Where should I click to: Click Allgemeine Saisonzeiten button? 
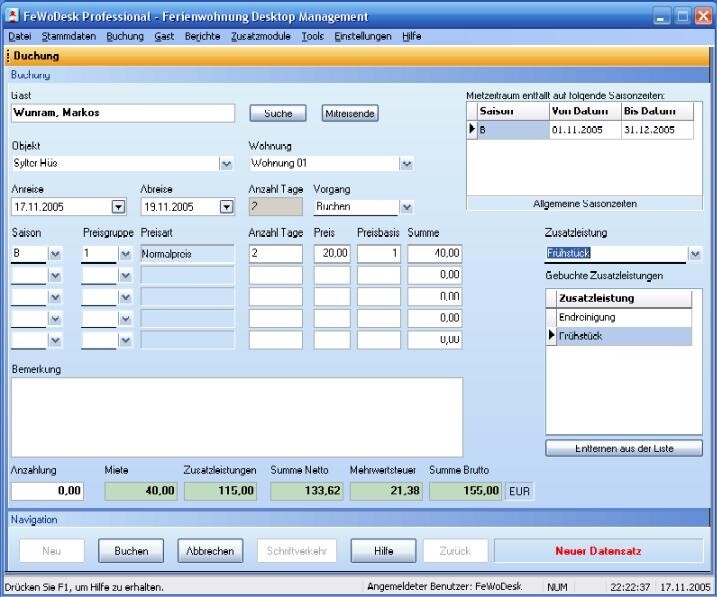(585, 203)
